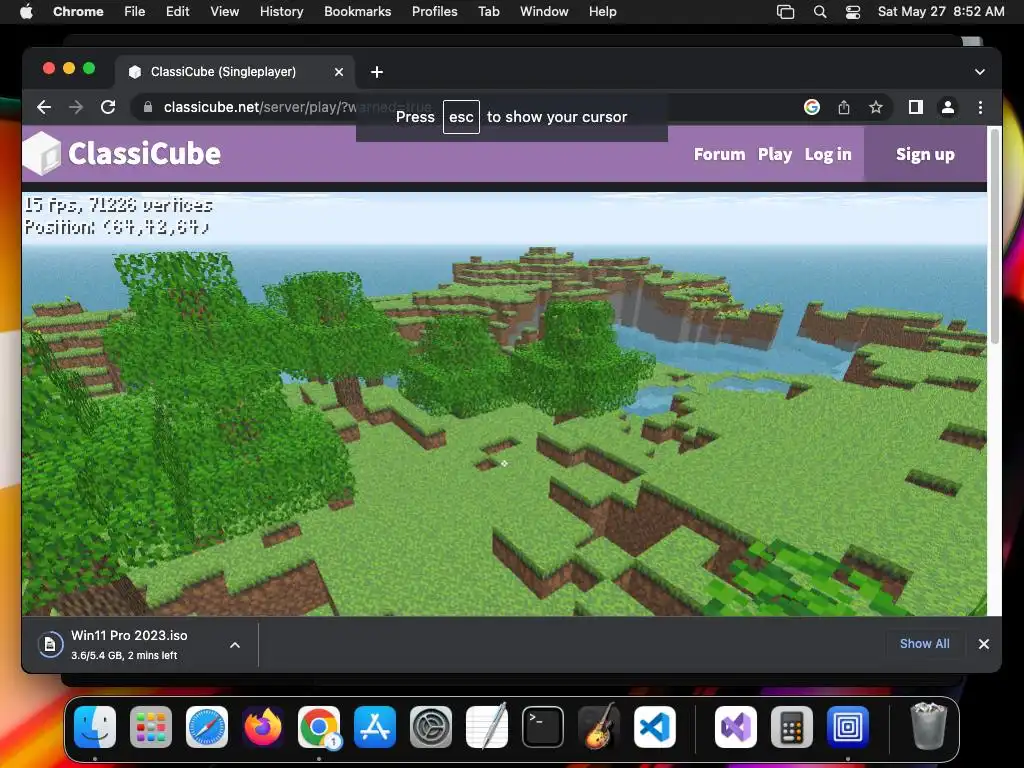The width and height of the screenshot is (1024, 768).
Task: Open TextEdit from the Dock
Action: click(487, 727)
